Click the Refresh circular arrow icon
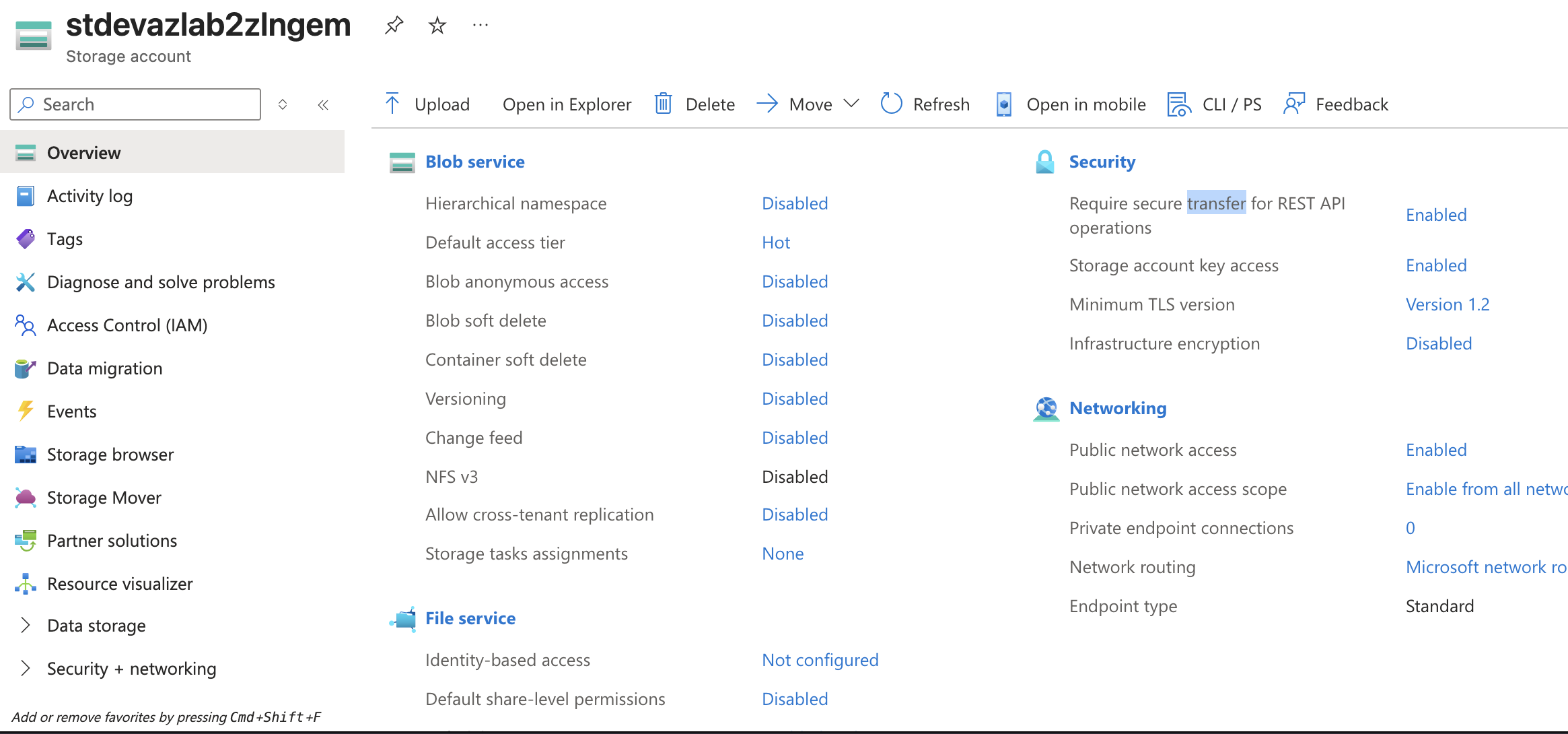The width and height of the screenshot is (1568, 734). click(x=892, y=104)
